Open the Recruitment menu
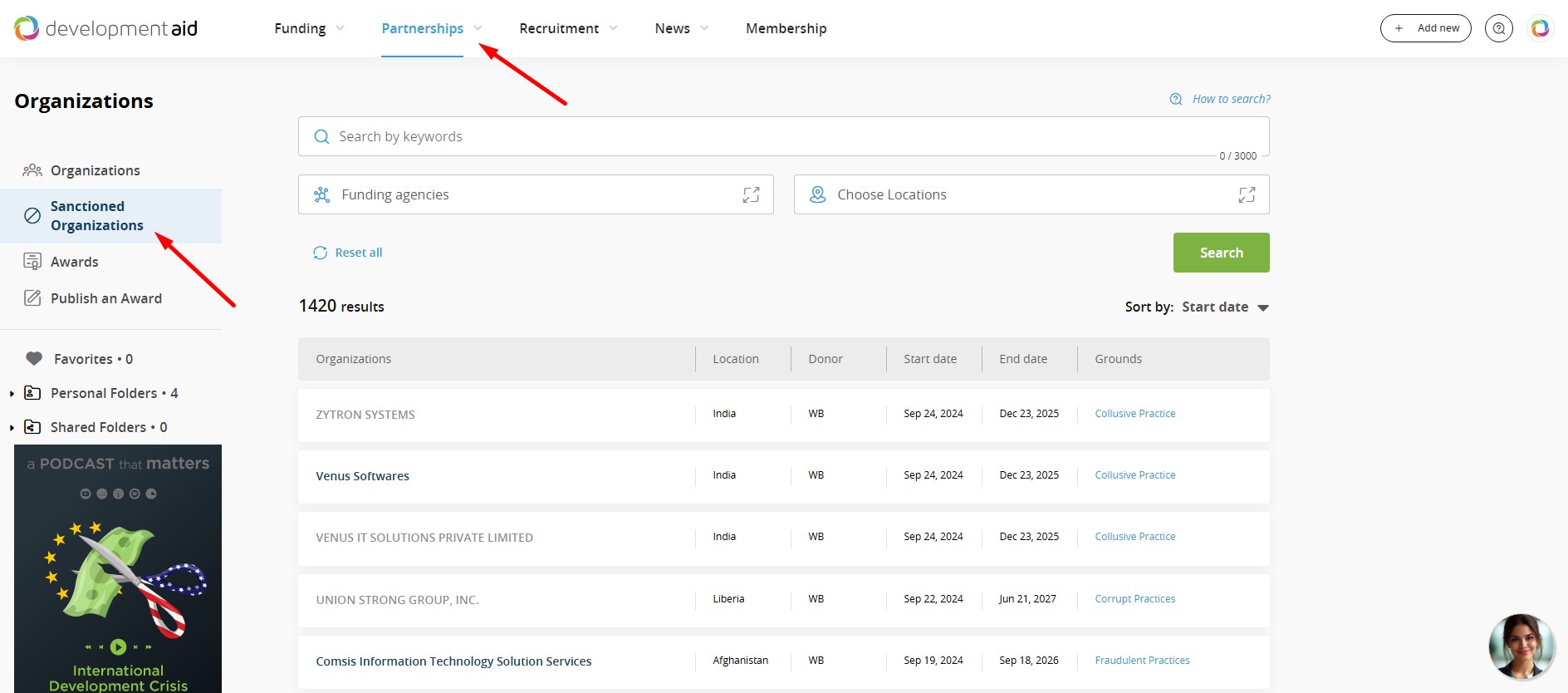This screenshot has width=1568, height=693. [x=567, y=28]
